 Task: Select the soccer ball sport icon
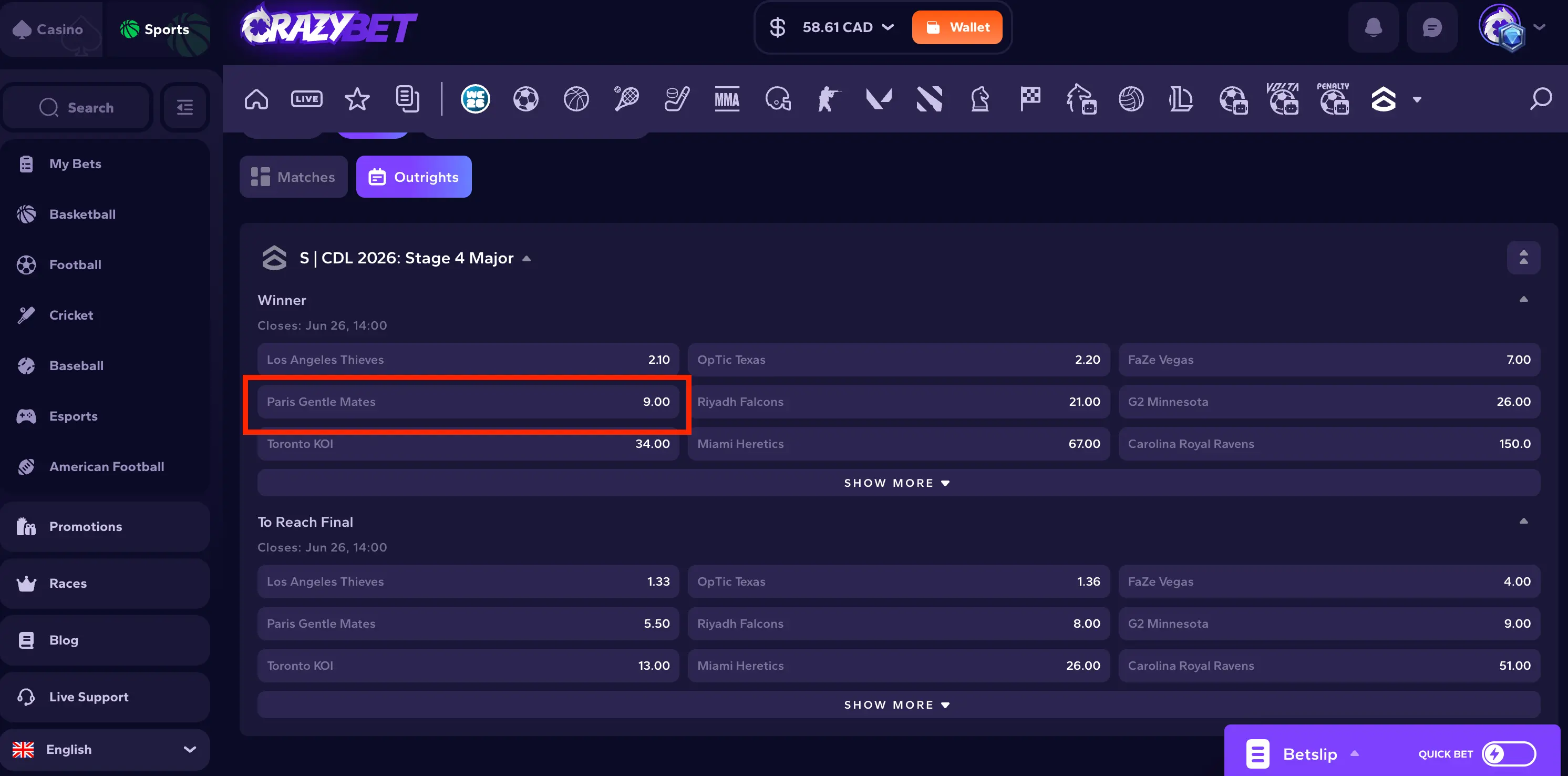coord(525,99)
